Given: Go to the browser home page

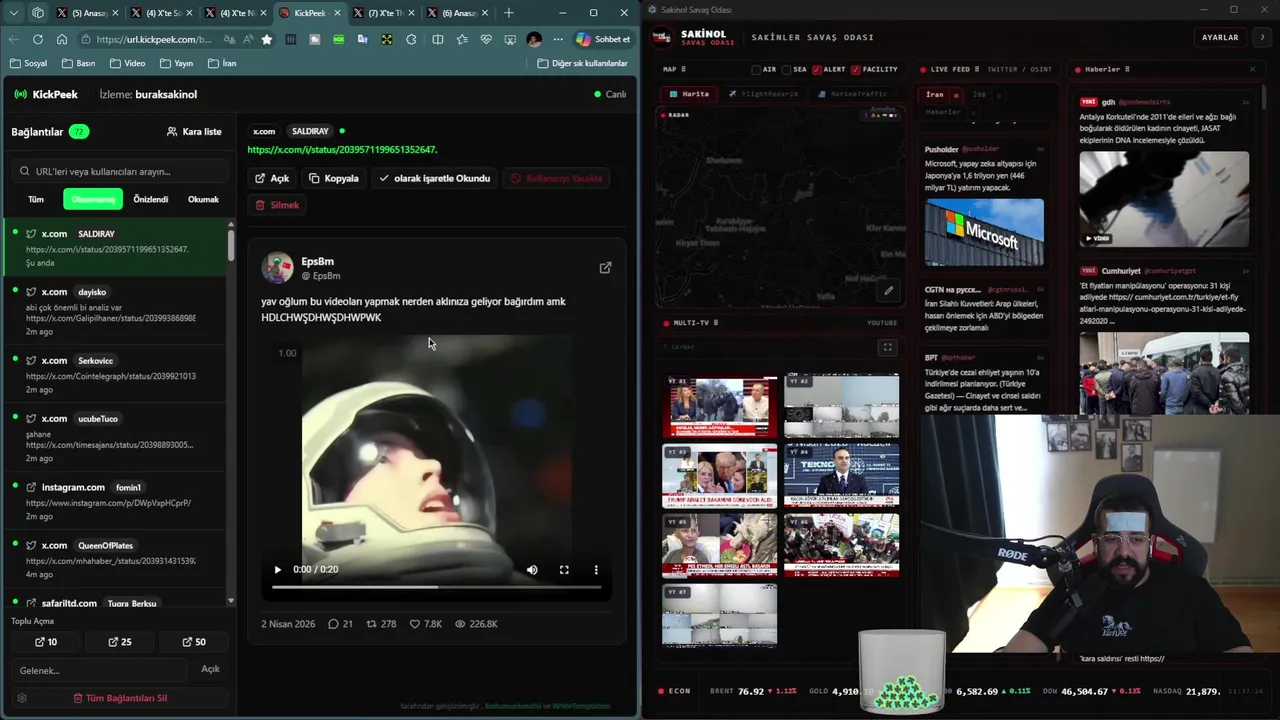Looking at the screenshot, I should (x=62, y=39).
